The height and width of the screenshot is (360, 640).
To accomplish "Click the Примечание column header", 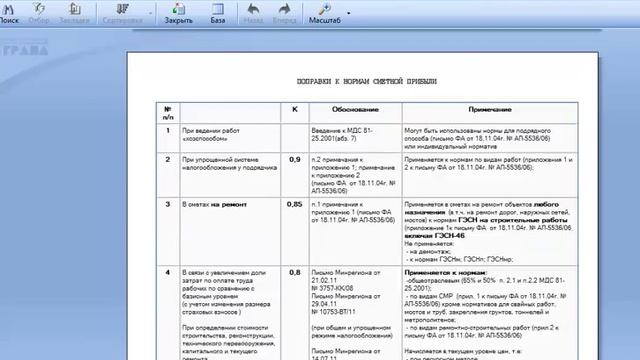I will point(490,109).
